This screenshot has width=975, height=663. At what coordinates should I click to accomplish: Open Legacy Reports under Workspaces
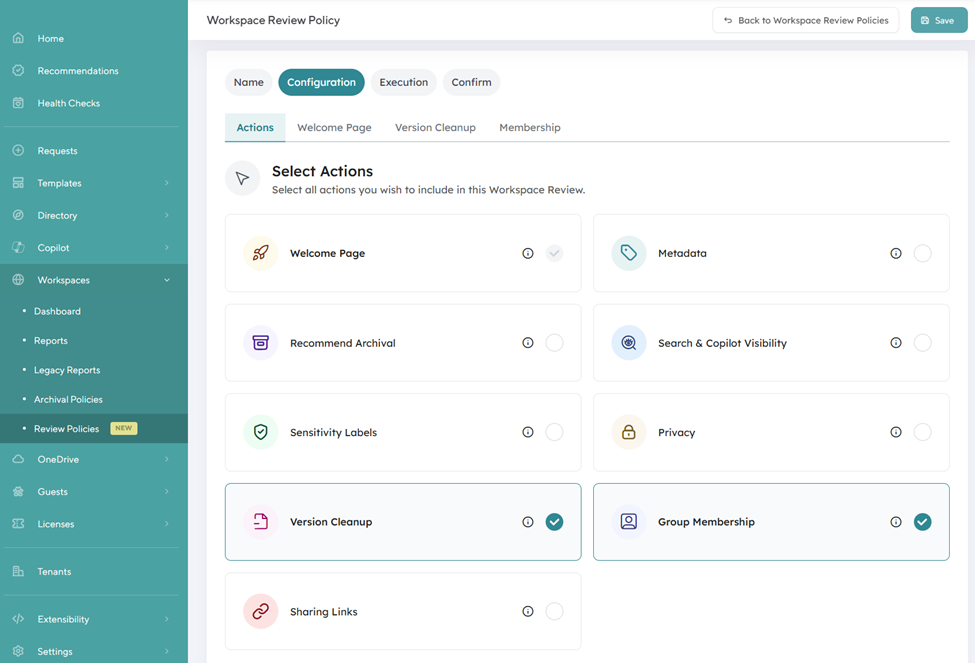[67, 370]
